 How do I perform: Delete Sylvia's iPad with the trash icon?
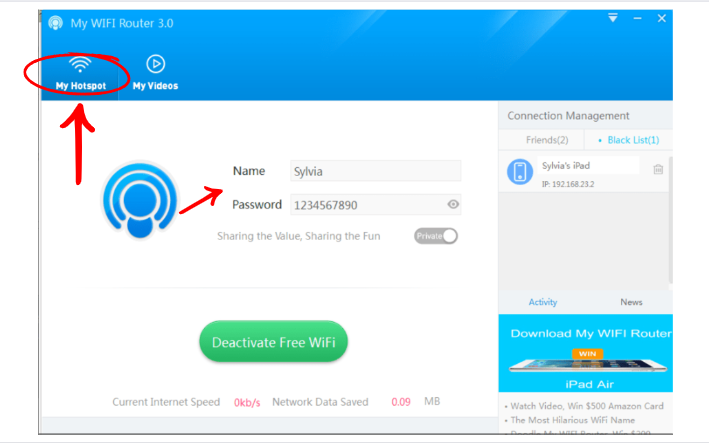pos(658,170)
